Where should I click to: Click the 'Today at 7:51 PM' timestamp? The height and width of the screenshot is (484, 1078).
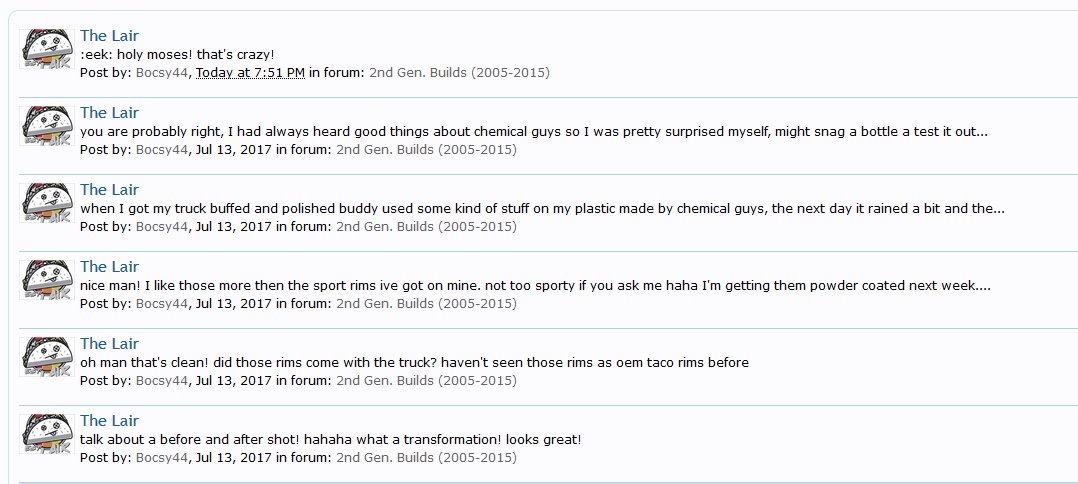(250, 73)
